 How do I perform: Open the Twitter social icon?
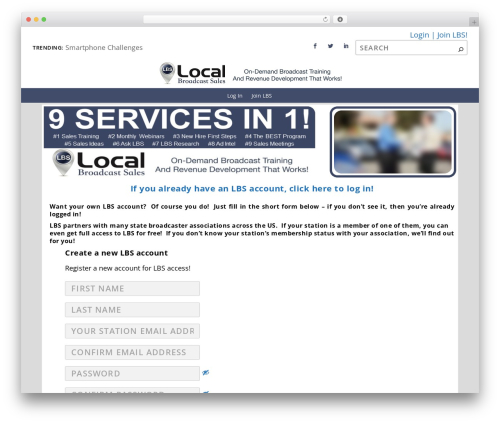pos(330,46)
